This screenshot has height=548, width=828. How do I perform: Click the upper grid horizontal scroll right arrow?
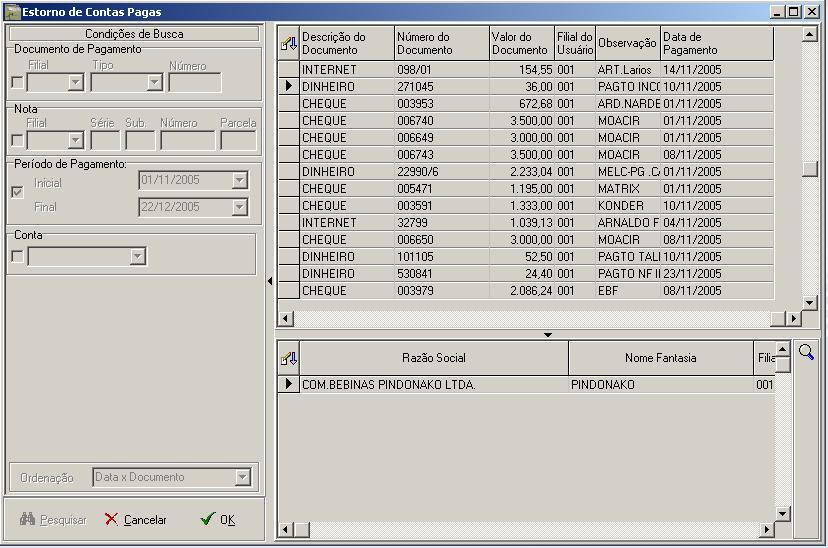pos(794,318)
